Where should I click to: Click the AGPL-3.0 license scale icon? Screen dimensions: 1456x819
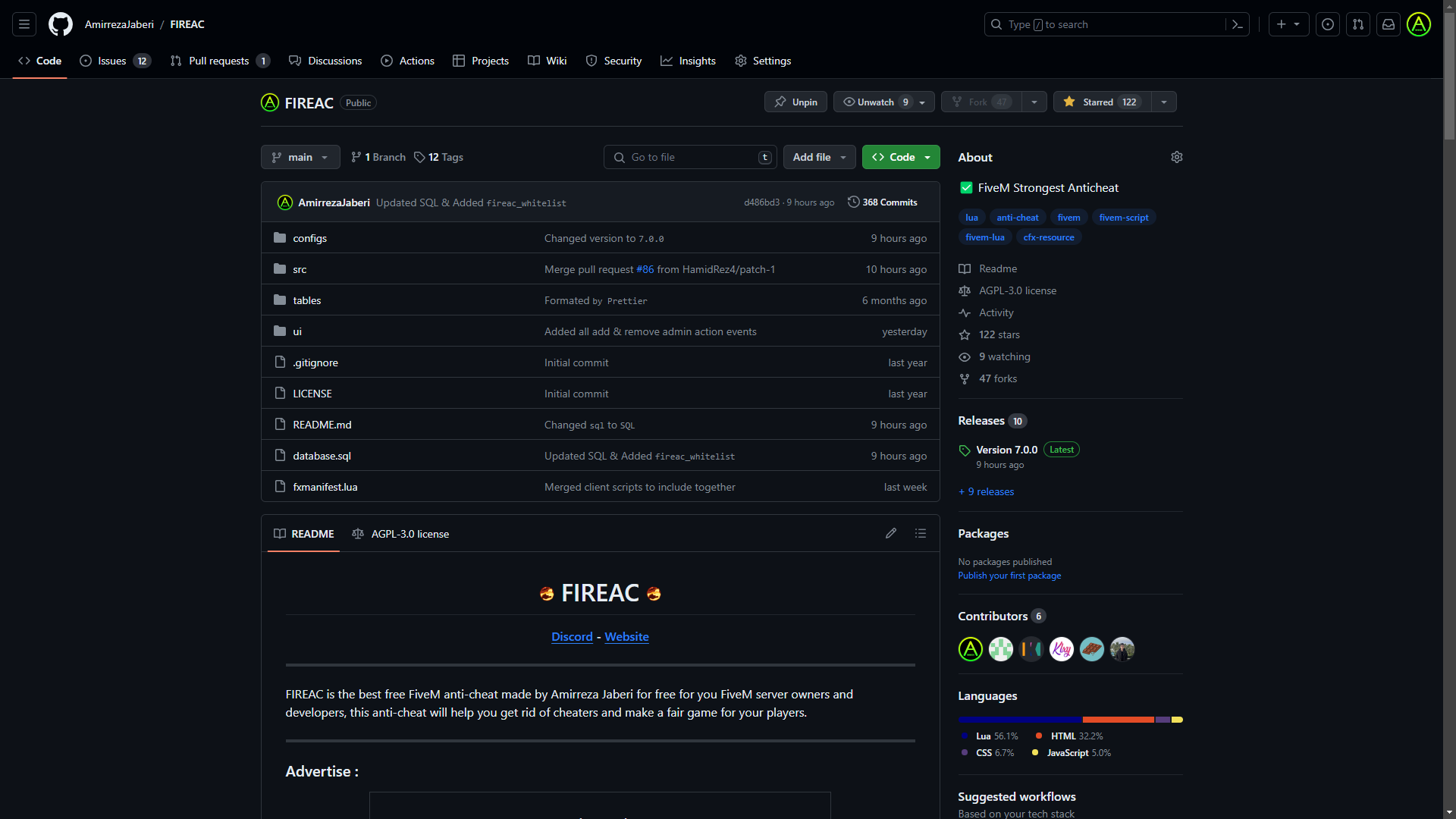pos(965,290)
